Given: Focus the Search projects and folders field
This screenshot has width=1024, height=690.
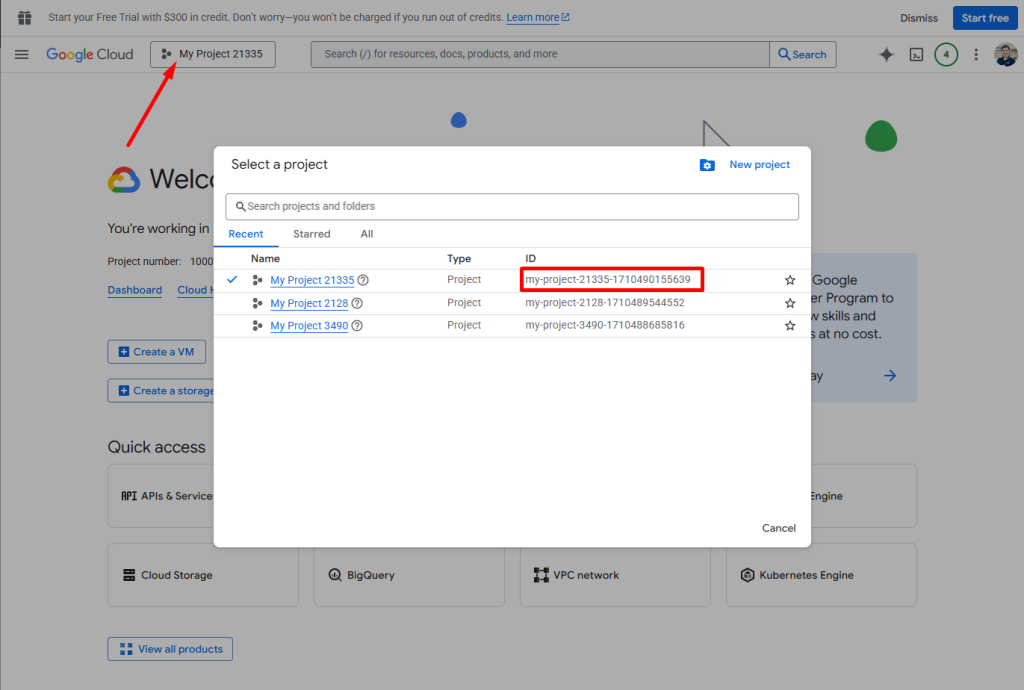Looking at the screenshot, I should pos(512,206).
